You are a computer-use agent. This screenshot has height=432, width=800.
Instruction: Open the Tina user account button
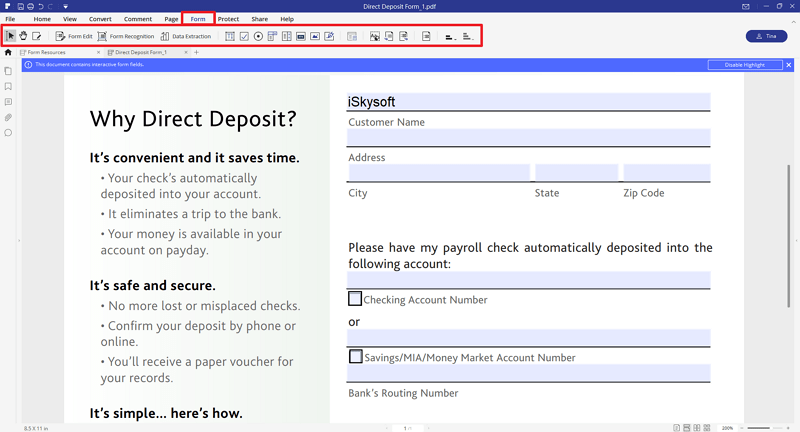tap(766, 36)
